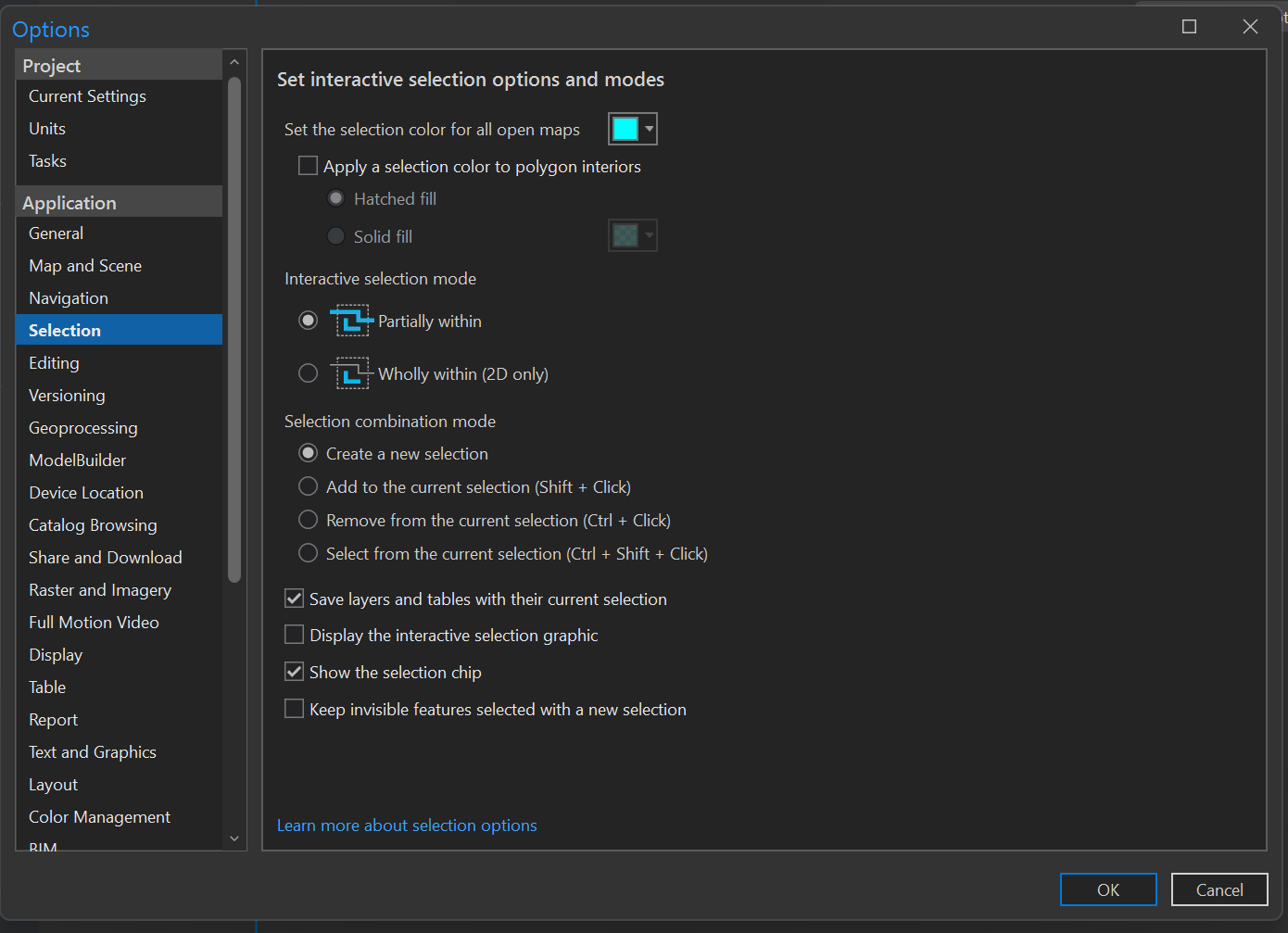Viewport: 1288px width, 933px height.
Task: Open the selection color dropdown arrow
Action: point(650,129)
